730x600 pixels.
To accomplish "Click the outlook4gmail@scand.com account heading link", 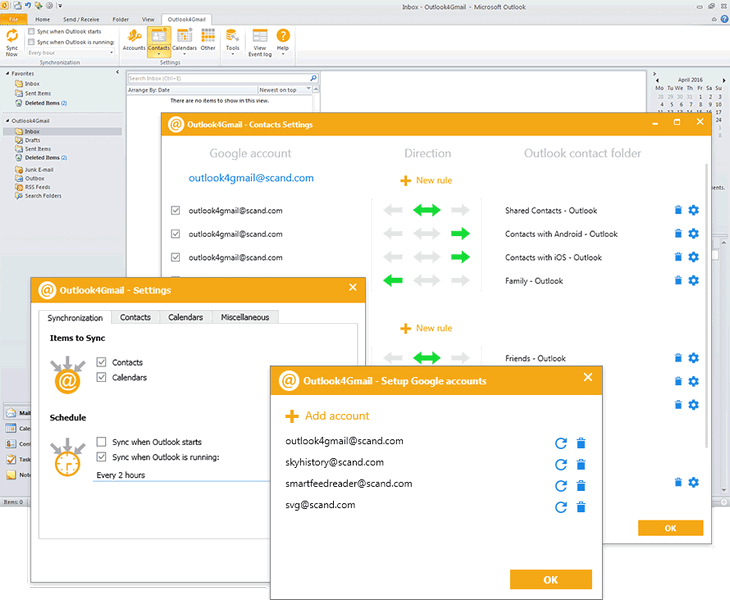I will tap(251, 178).
